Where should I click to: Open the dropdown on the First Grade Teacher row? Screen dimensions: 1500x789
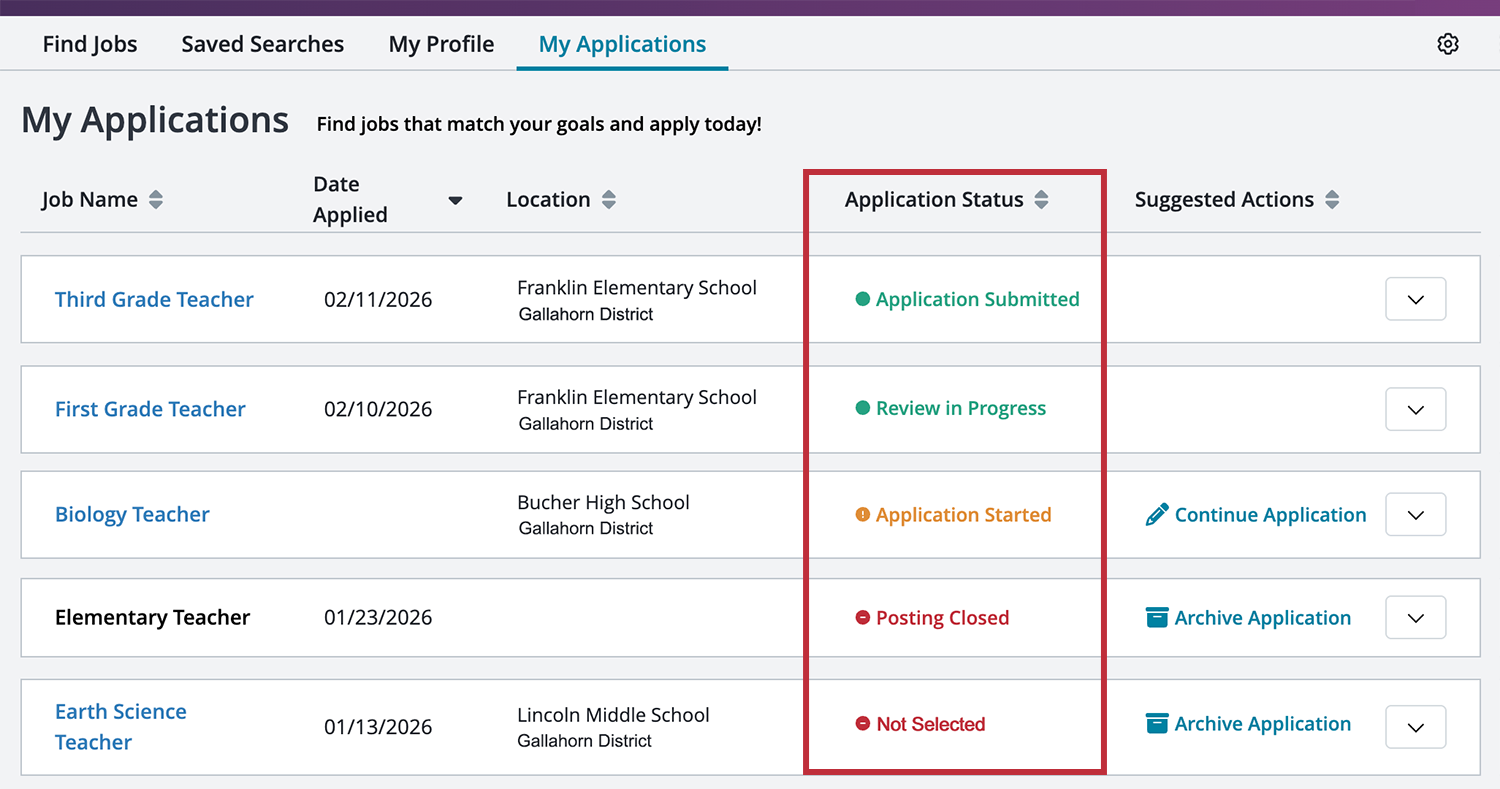[x=1415, y=409]
